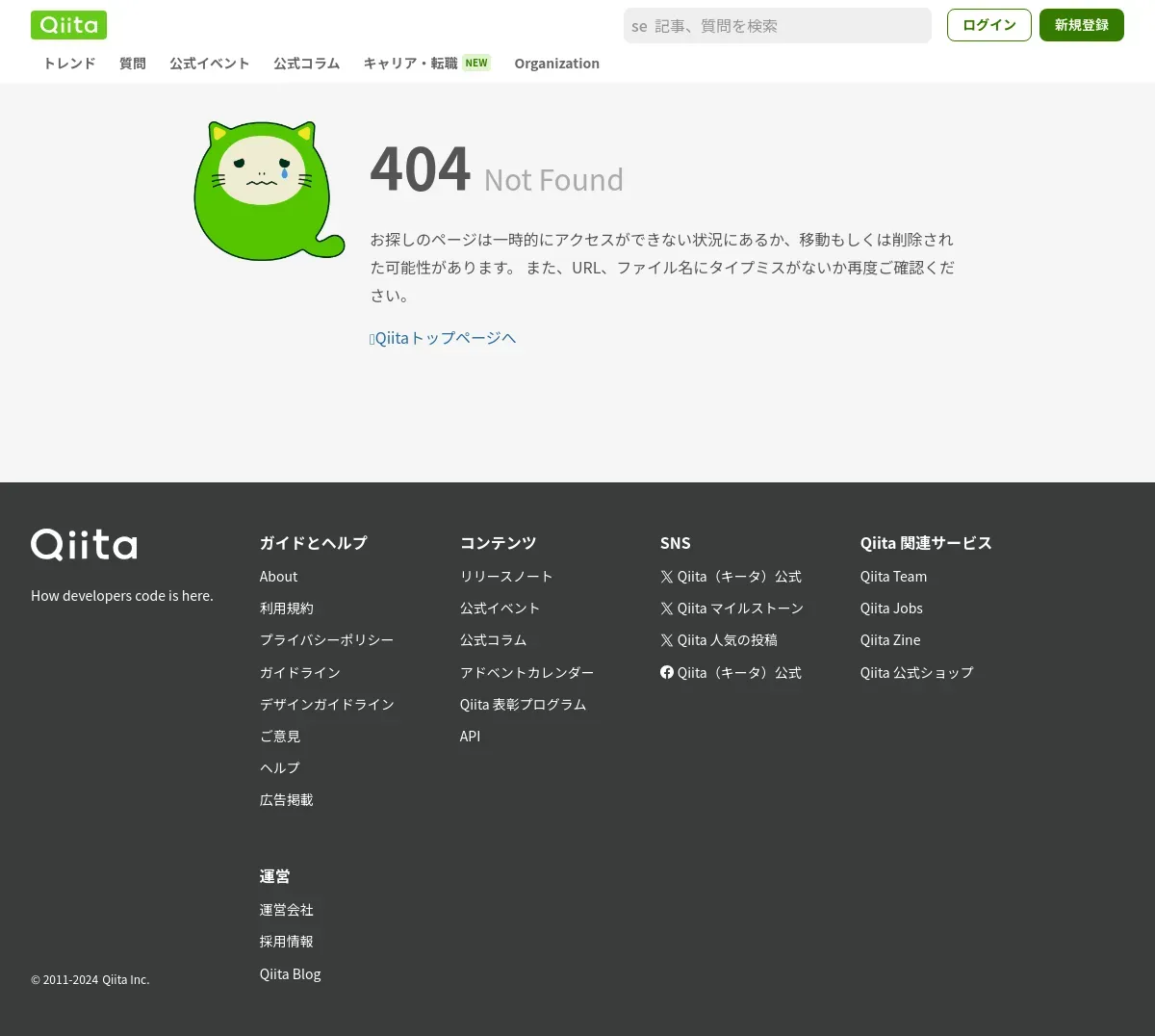Go to 公式コラム in the top navigation
The width and height of the screenshot is (1155, 1036).
coord(307,64)
